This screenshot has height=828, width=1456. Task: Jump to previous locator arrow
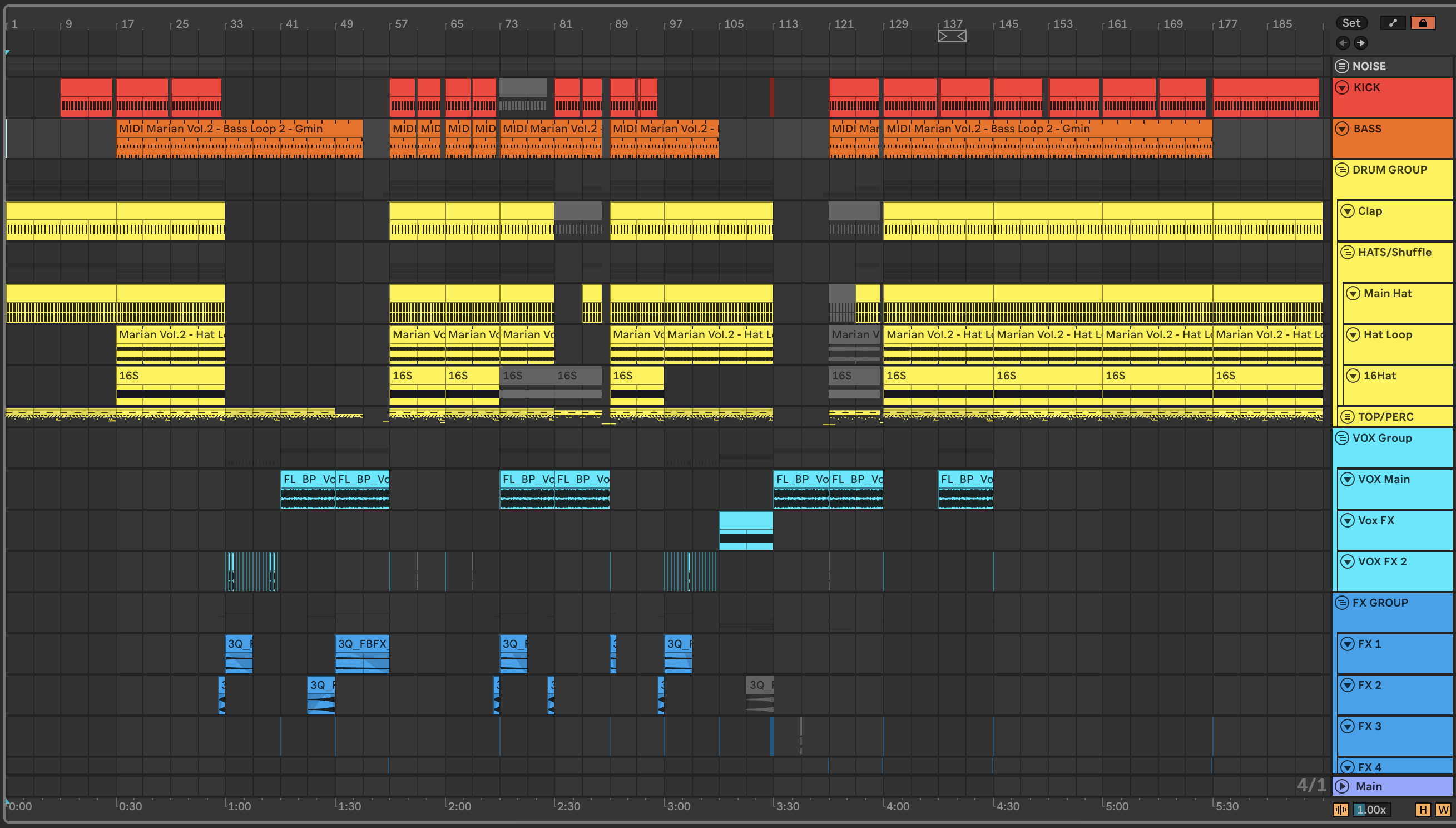pyautogui.click(x=1343, y=43)
